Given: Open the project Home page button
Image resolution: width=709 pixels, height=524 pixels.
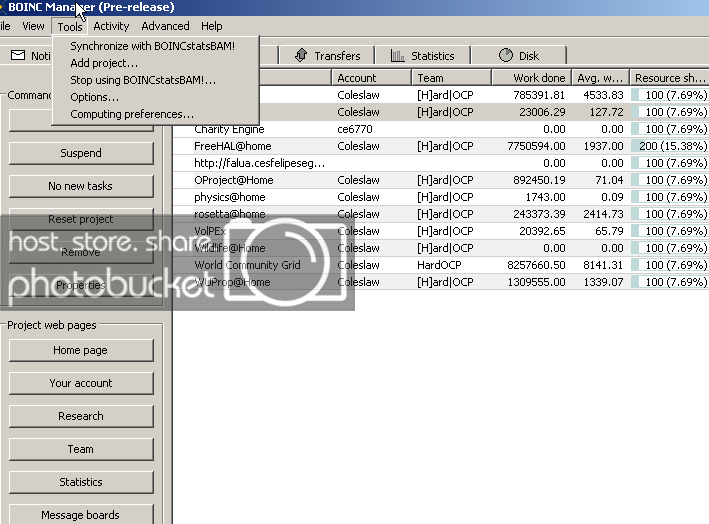Looking at the screenshot, I should coord(81,350).
